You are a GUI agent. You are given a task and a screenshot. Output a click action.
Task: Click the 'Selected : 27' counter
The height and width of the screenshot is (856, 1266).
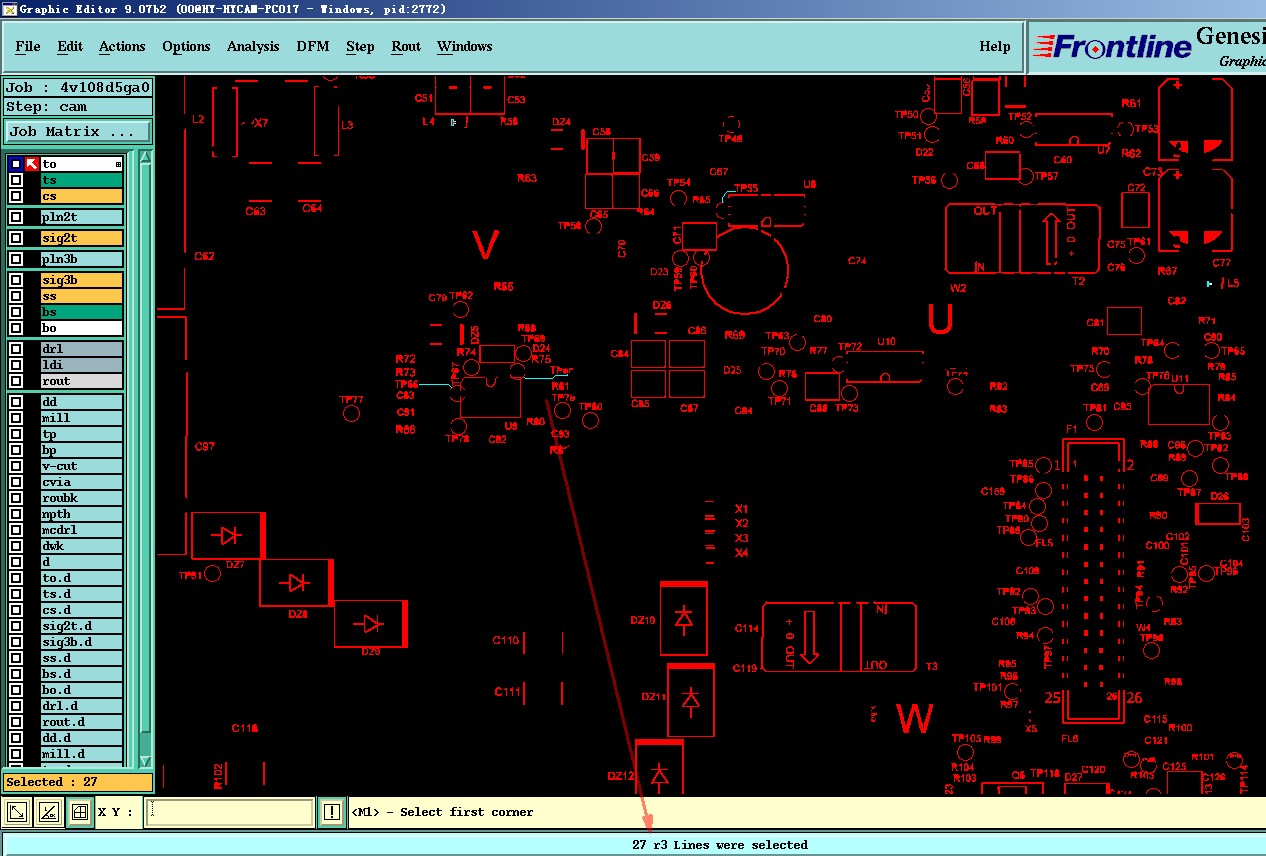(78, 782)
